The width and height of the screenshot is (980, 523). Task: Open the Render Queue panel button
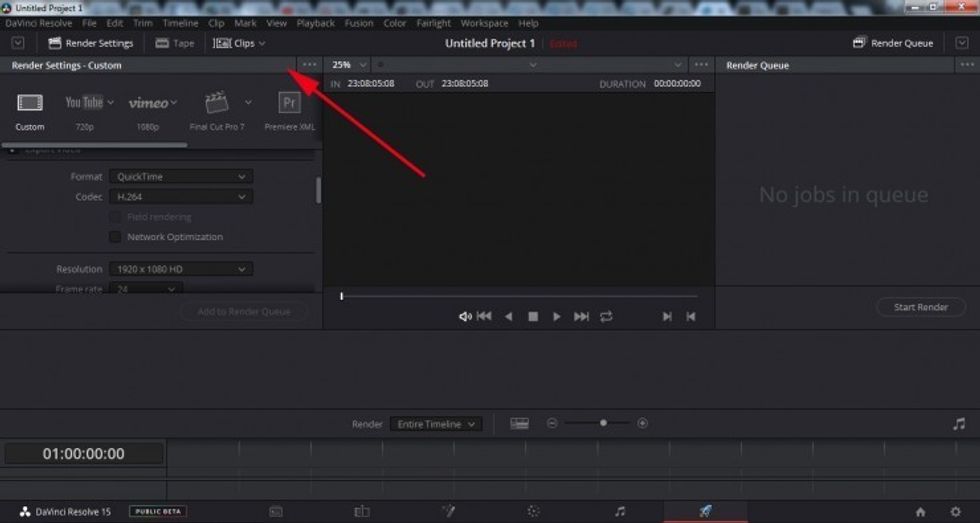coord(894,43)
